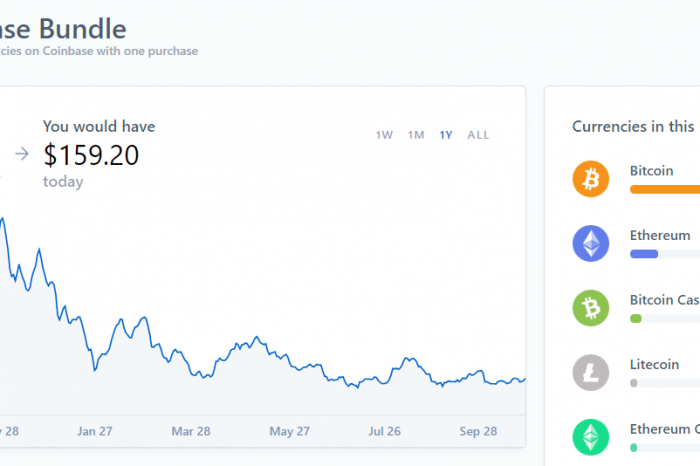
Task: Click the Jul 26 axis label
Action: [x=384, y=431]
